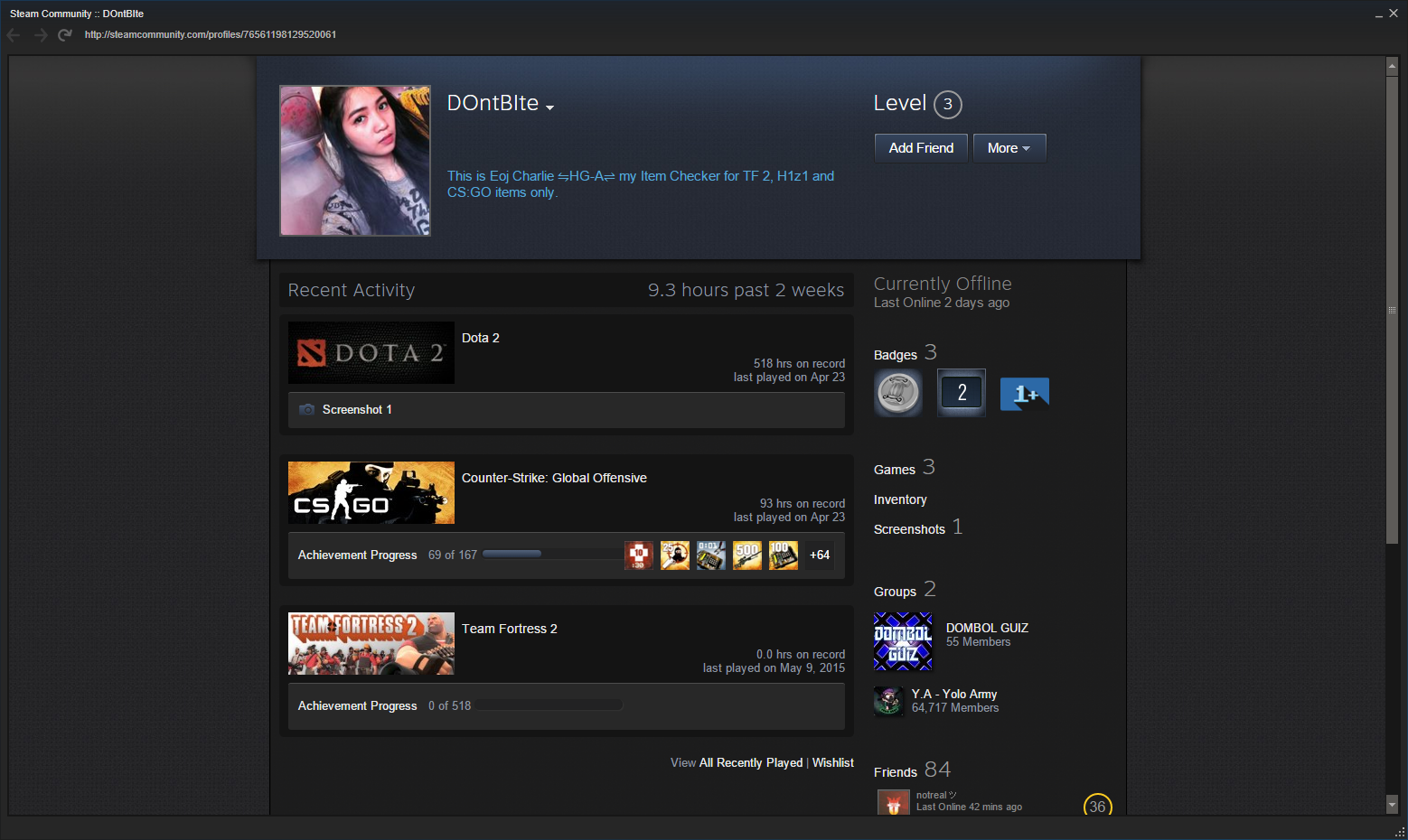Expand the DOntBIte username dropdown arrow

pos(549,107)
